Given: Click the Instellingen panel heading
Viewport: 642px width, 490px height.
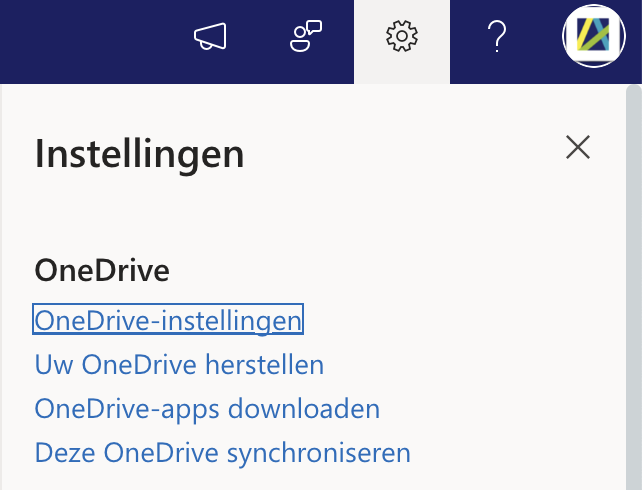Looking at the screenshot, I should (139, 154).
